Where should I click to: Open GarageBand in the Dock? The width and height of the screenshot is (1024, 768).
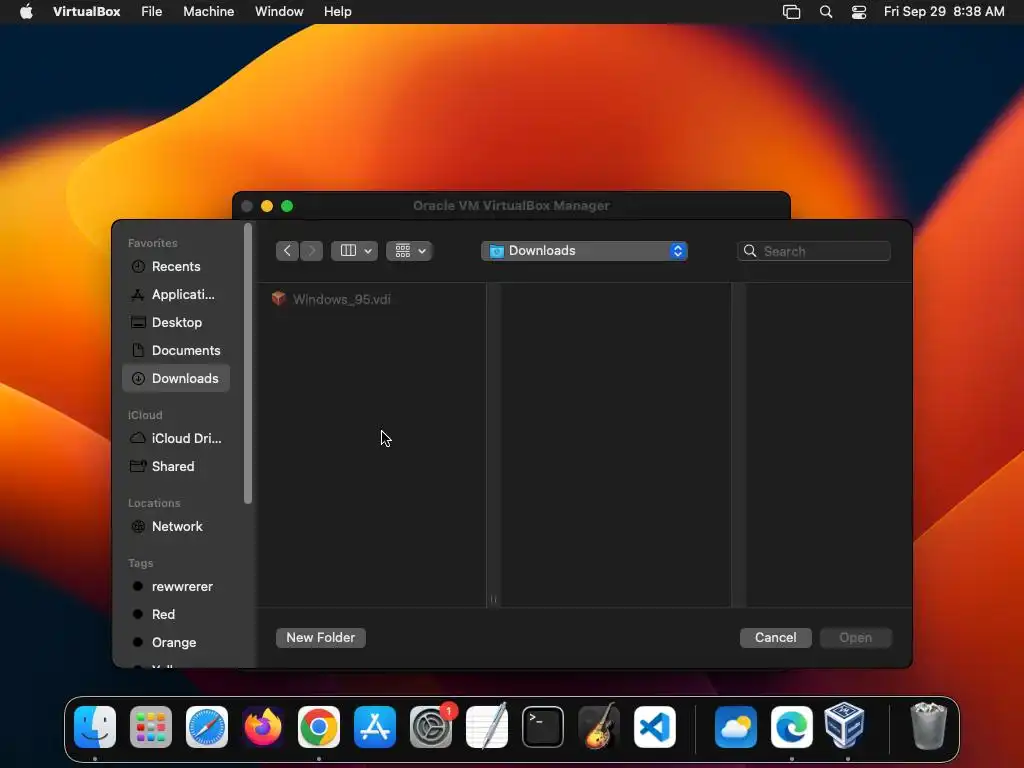tap(599, 727)
